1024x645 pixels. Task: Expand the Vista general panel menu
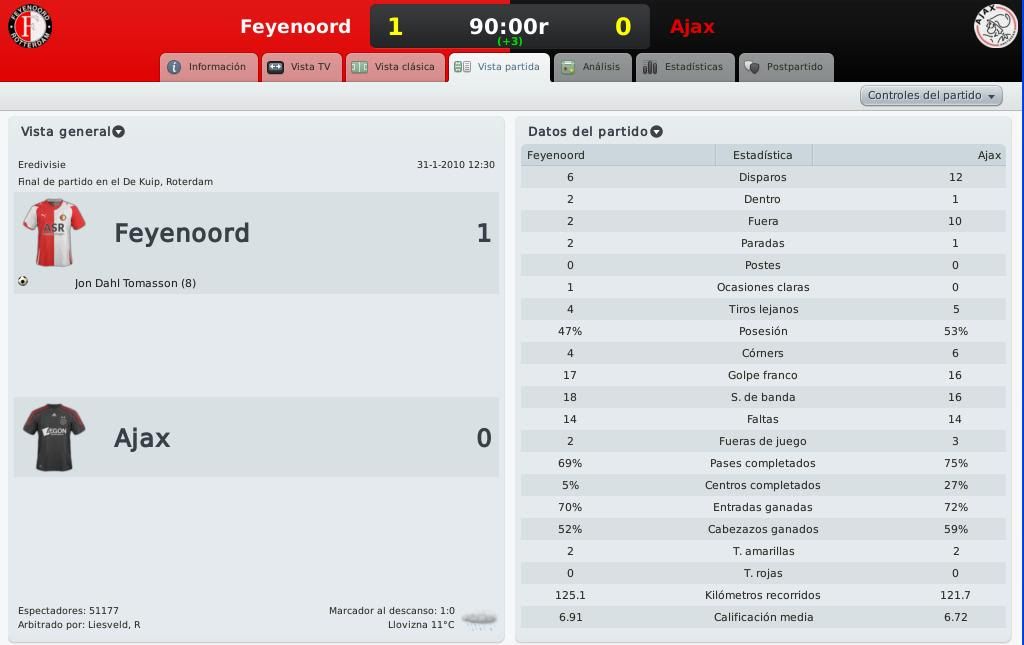pos(118,132)
